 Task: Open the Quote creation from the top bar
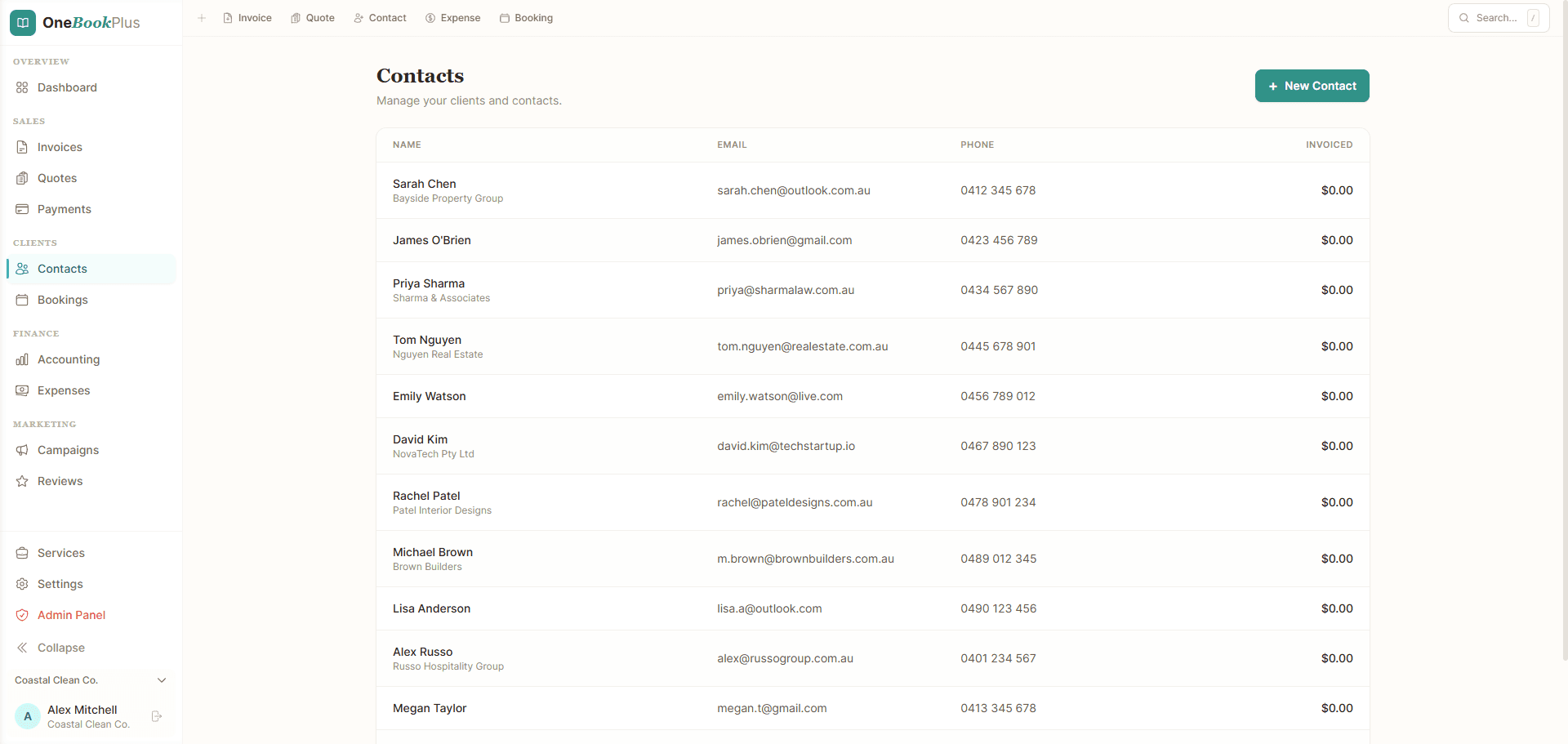tap(313, 17)
